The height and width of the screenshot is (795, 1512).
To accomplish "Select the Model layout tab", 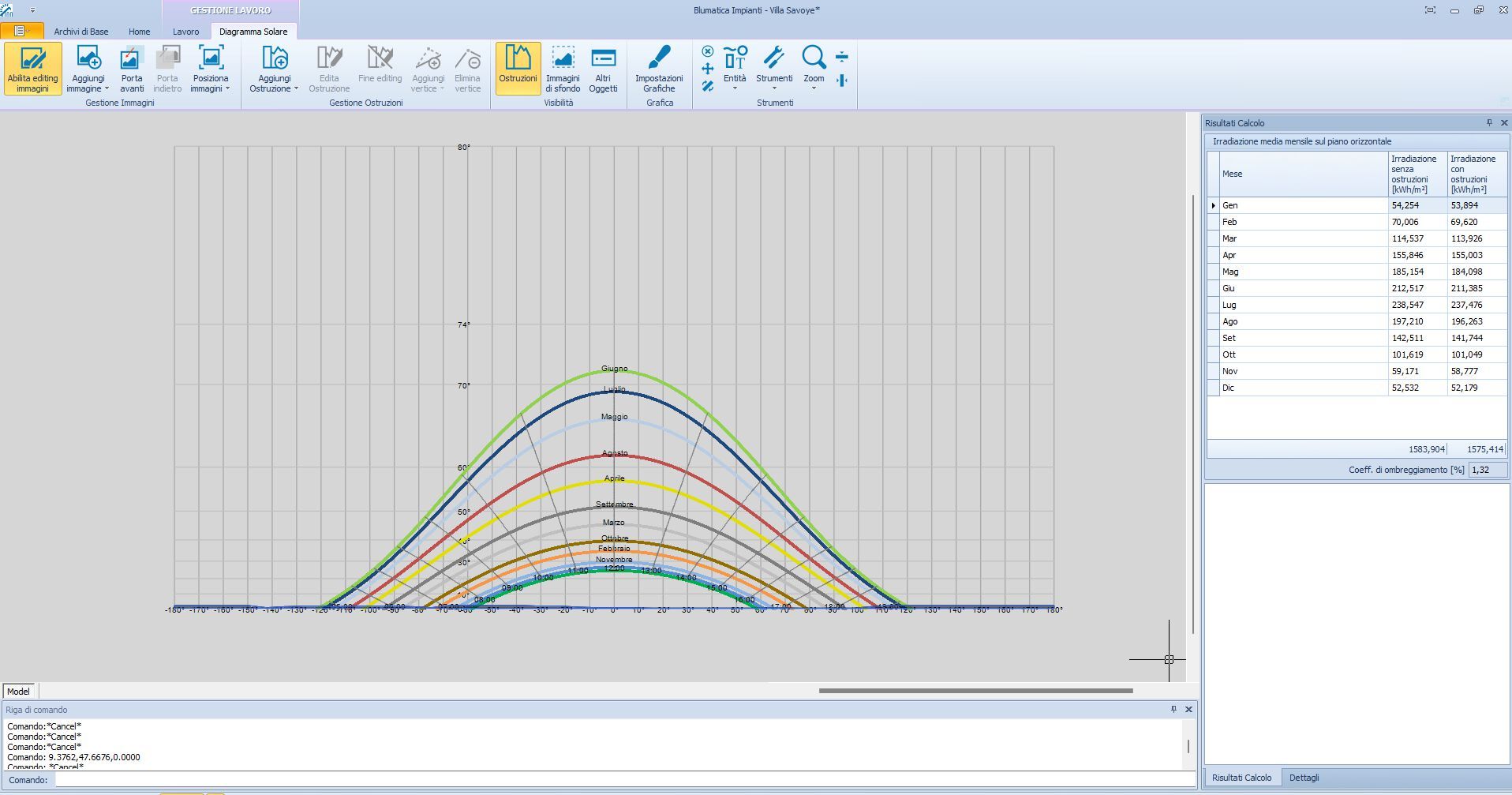I will tap(18, 692).
